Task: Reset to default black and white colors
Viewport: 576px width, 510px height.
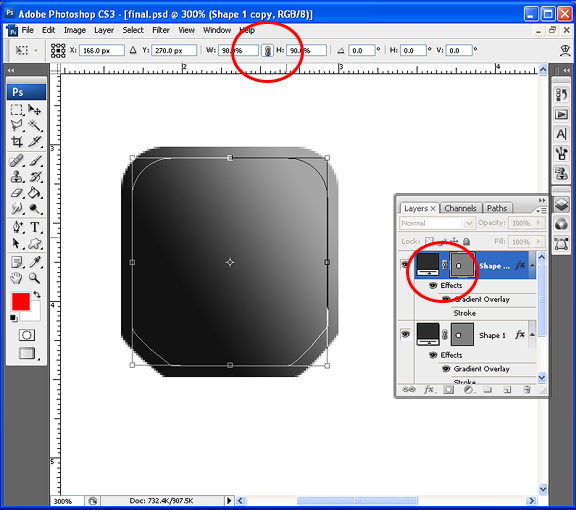Action: (13, 318)
